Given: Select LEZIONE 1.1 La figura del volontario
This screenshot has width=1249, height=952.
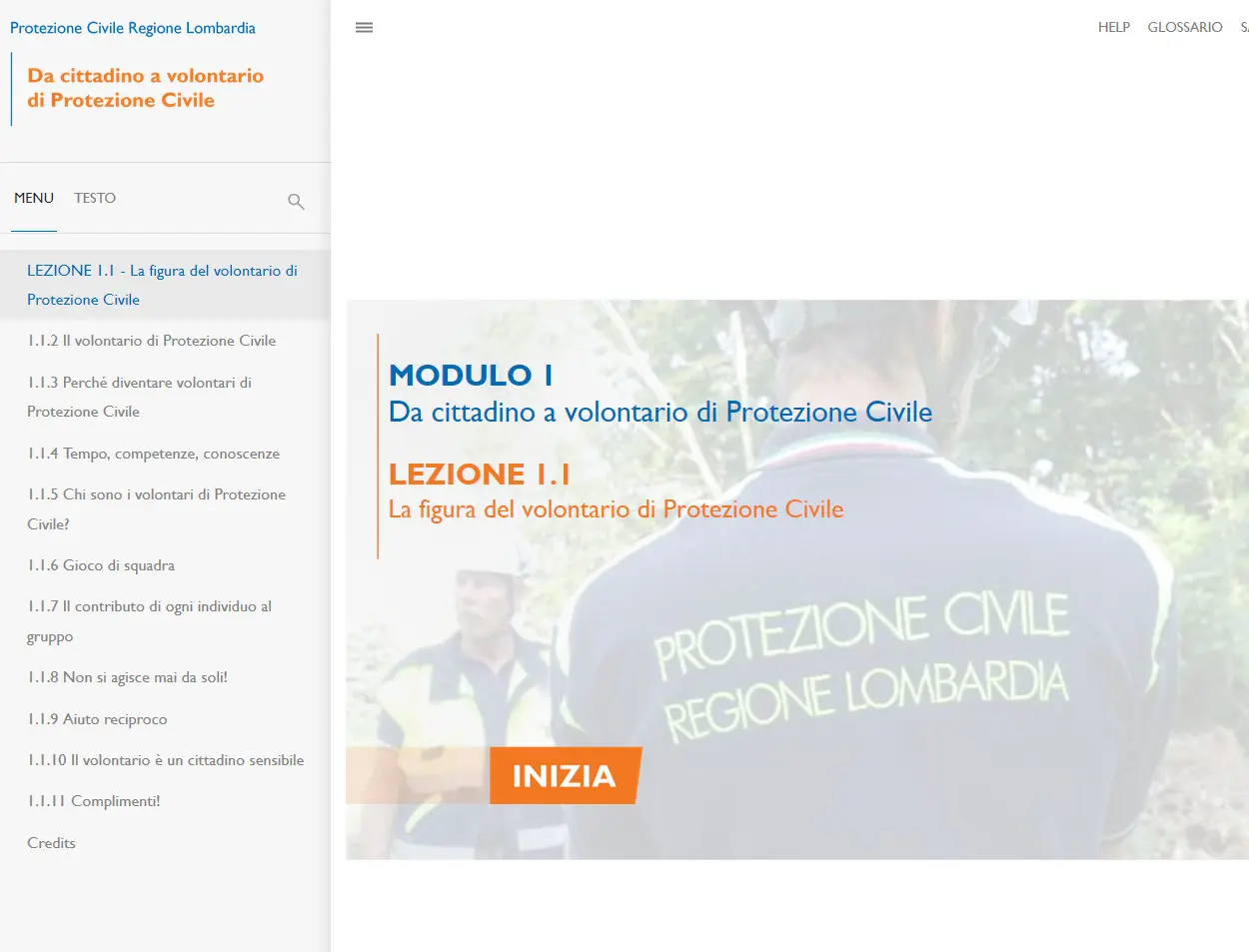Looking at the screenshot, I should [x=165, y=285].
